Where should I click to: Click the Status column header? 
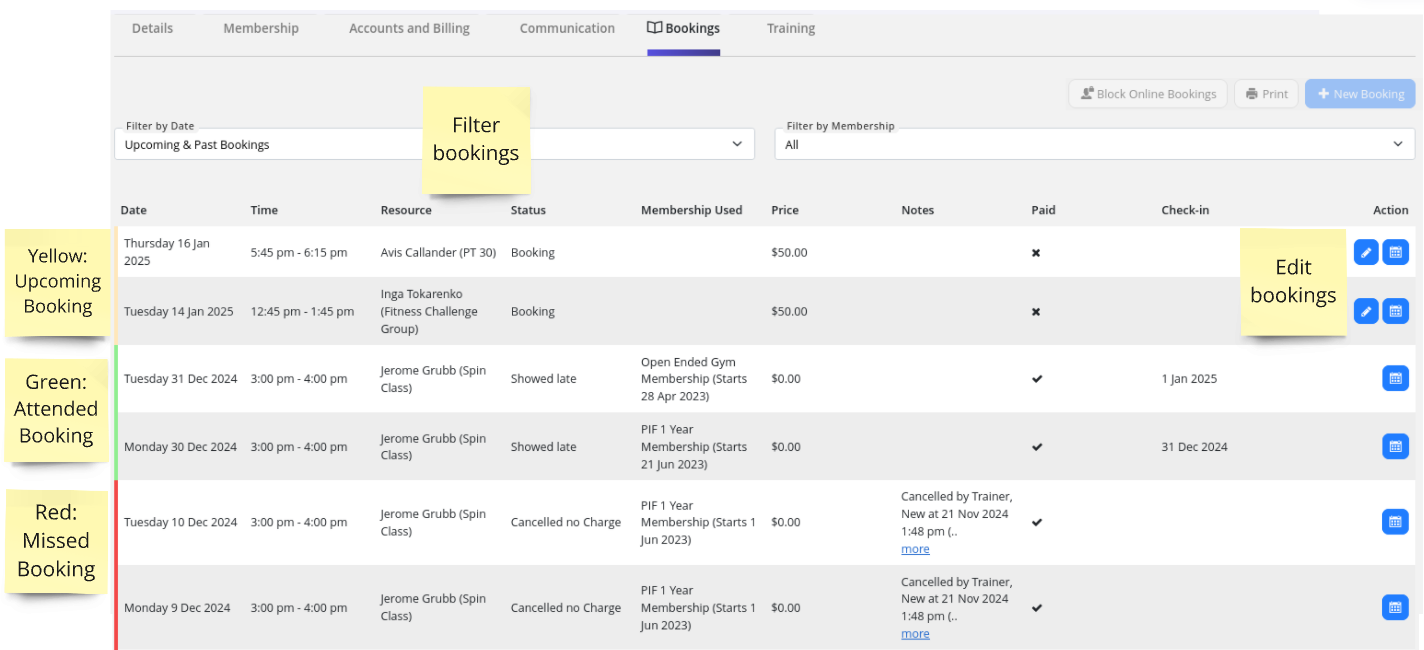point(528,210)
